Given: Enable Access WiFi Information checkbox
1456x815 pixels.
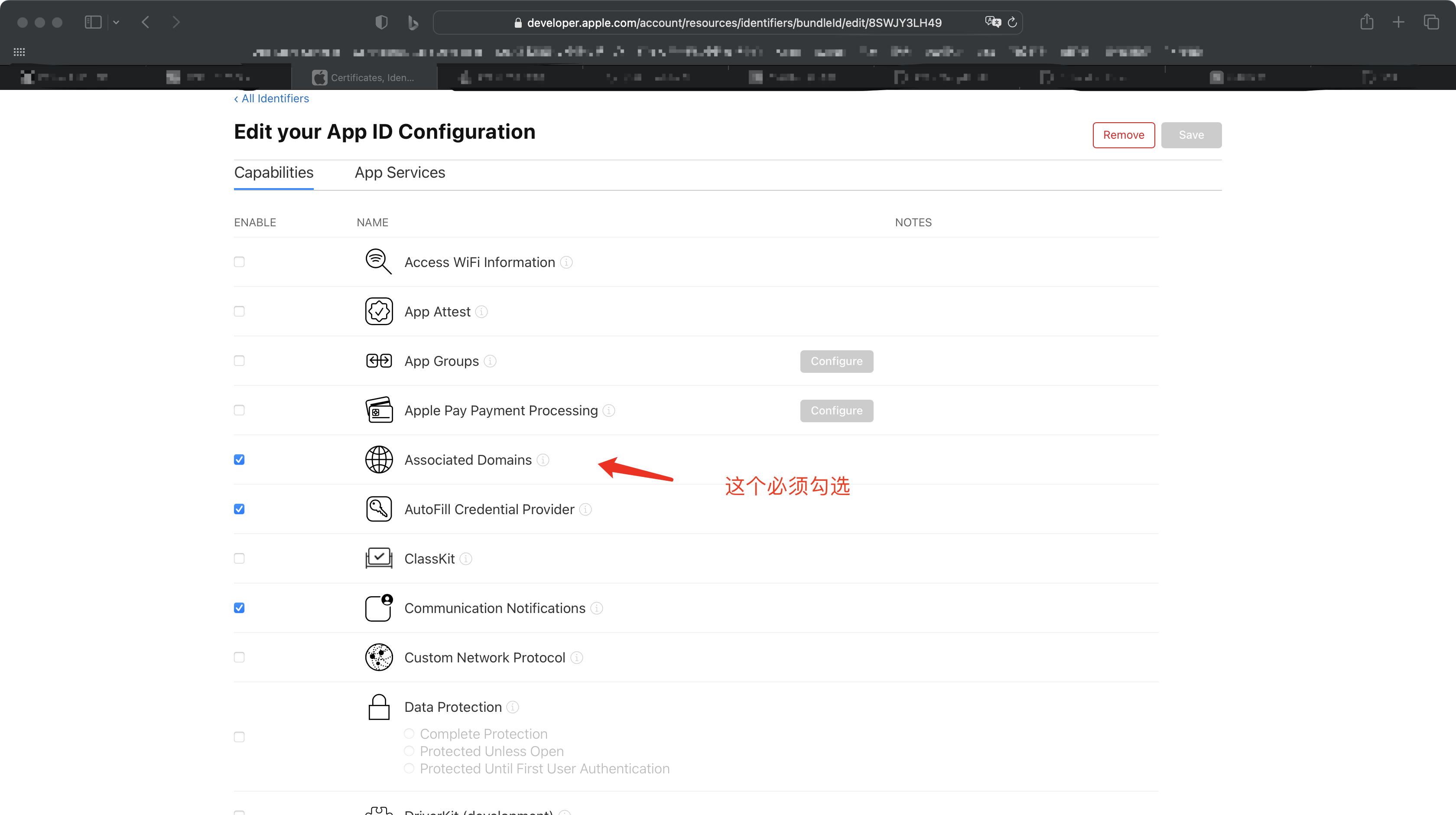Looking at the screenshot, I should pos(239,262).
